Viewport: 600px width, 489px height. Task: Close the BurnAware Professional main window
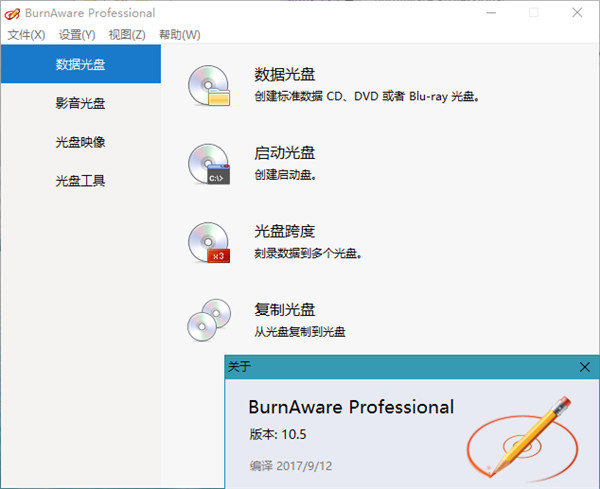click(577, 13)
